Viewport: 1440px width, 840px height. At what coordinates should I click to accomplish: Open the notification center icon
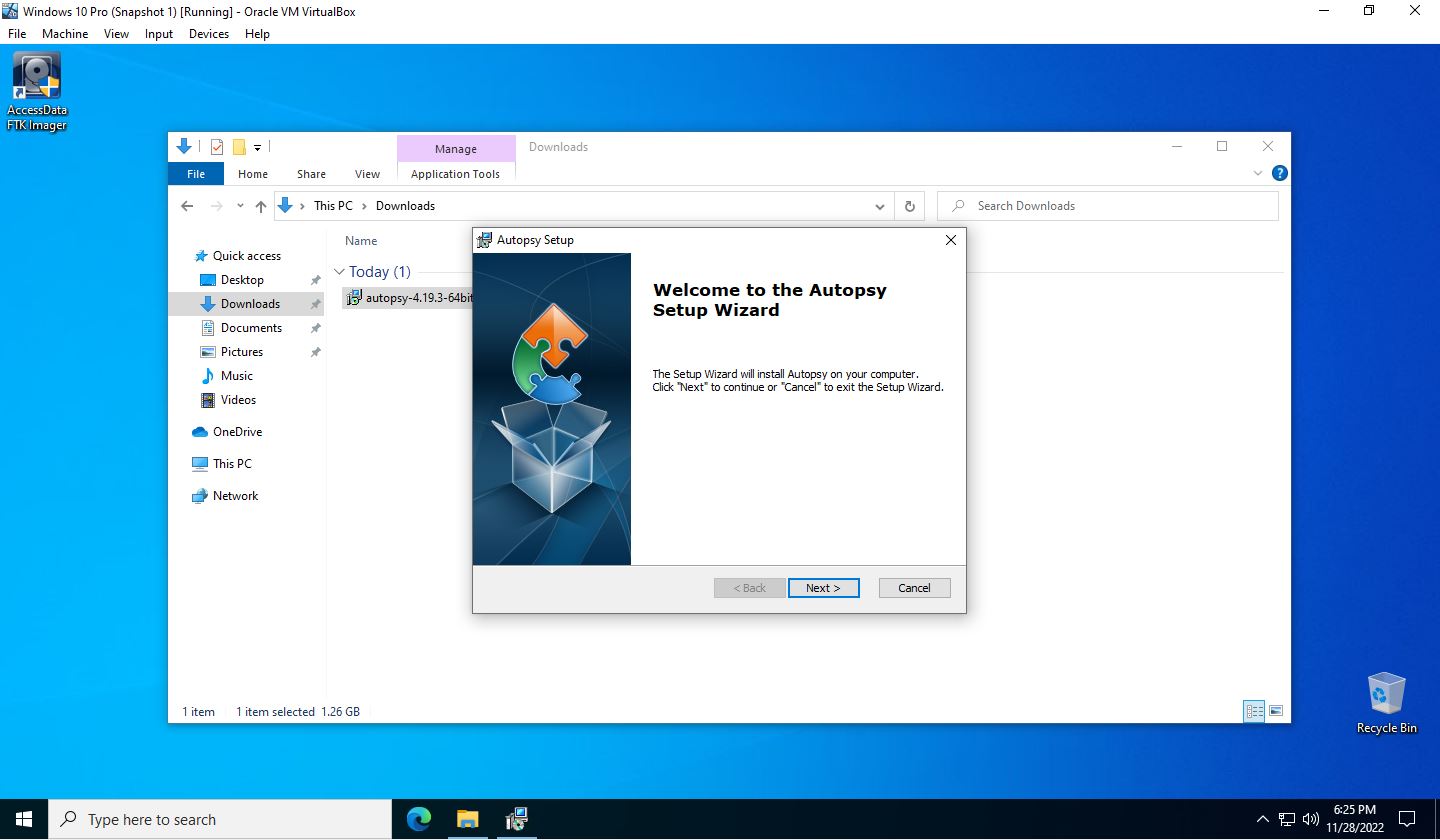pyautogui.click(x=1406, y=819)
